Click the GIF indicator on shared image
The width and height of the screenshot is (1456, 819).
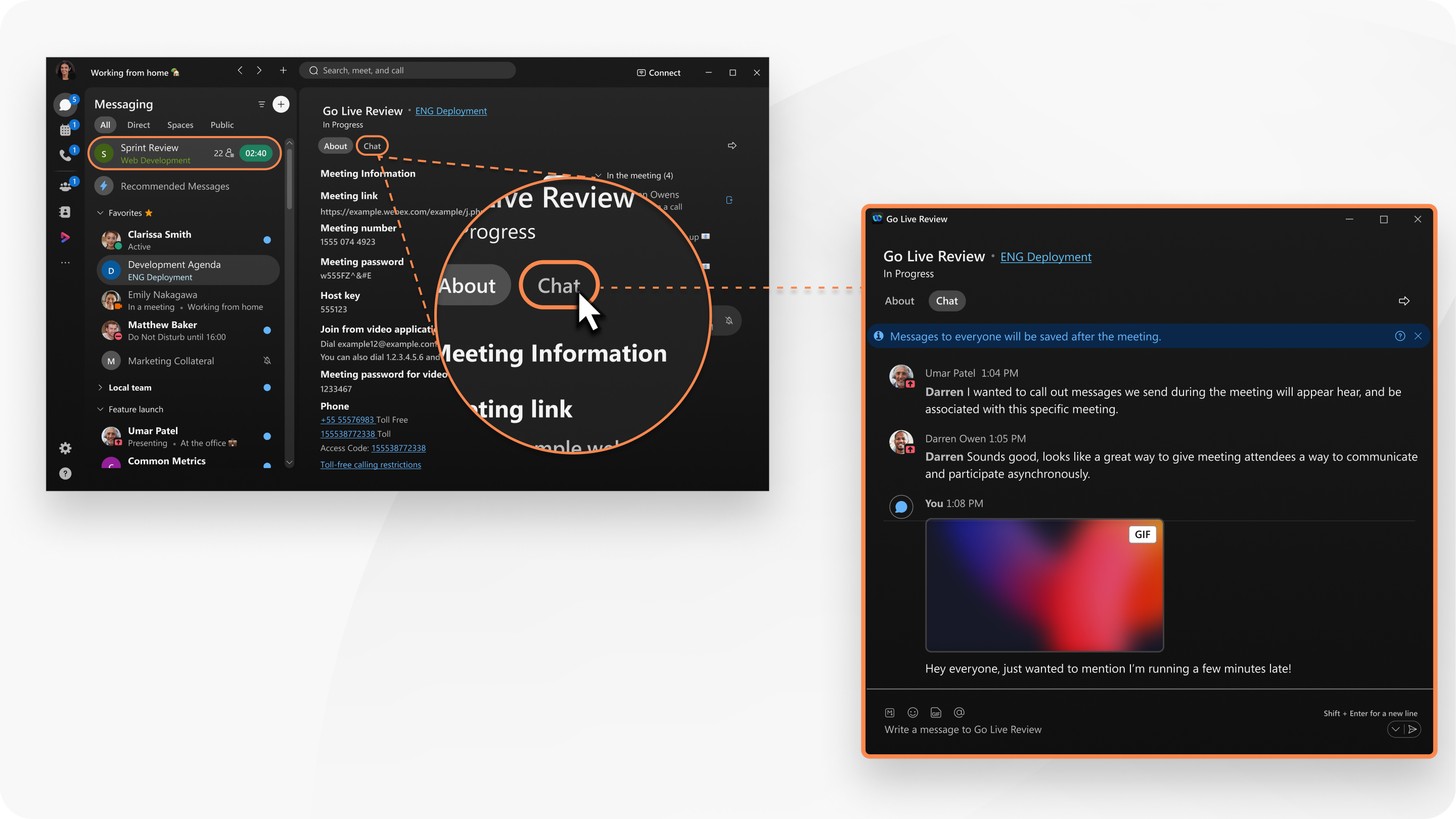click(x=1141, y=534)
